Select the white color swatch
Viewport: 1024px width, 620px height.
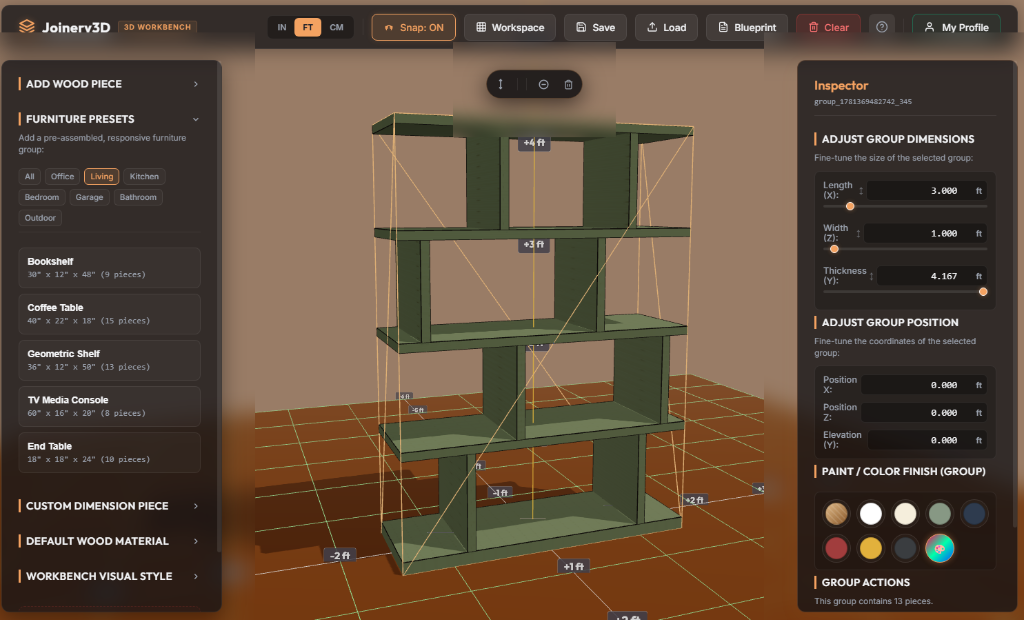coord(871,514)
